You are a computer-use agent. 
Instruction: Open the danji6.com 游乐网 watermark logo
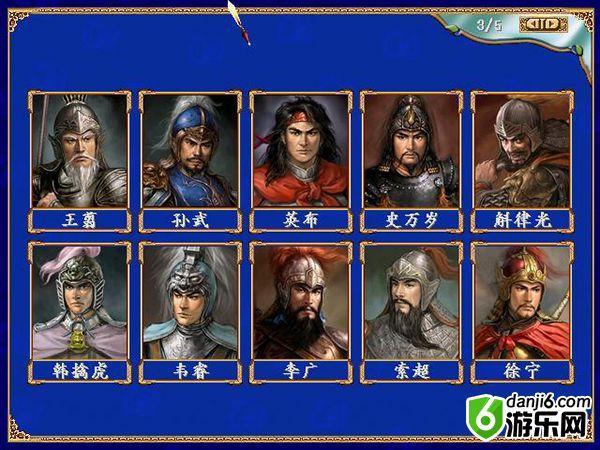pyautogui.click(x=529, y=417)
